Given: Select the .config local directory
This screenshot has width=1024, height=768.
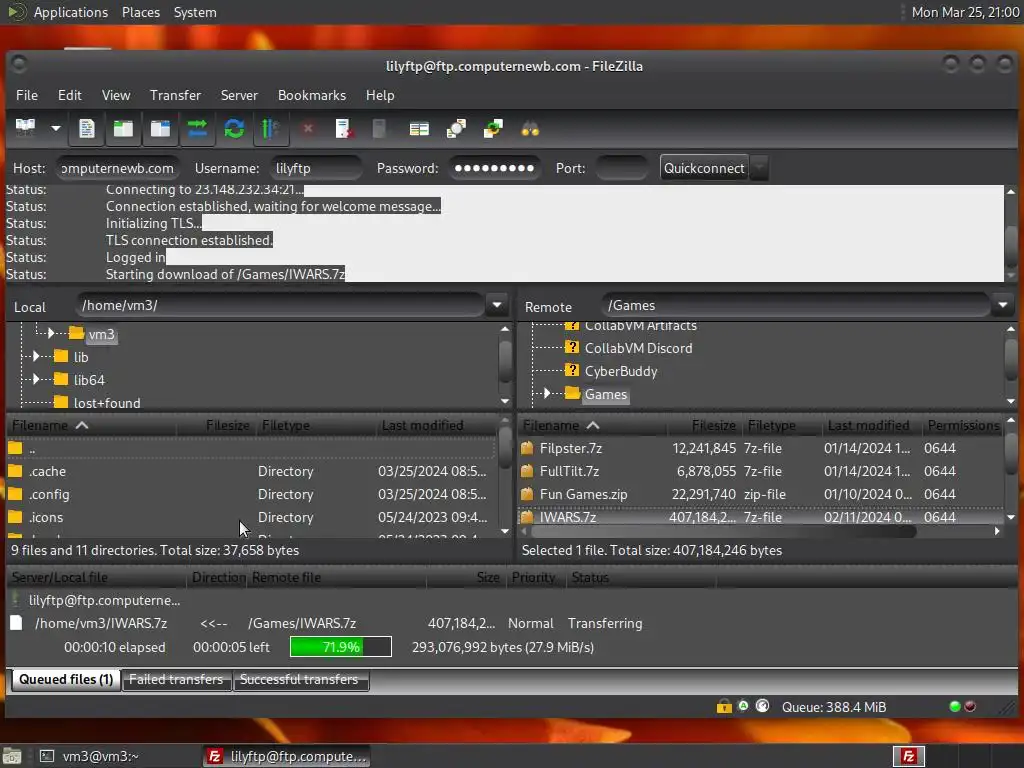Looking at the screenshot, I should pyautogui.click(x=250, y=494).
